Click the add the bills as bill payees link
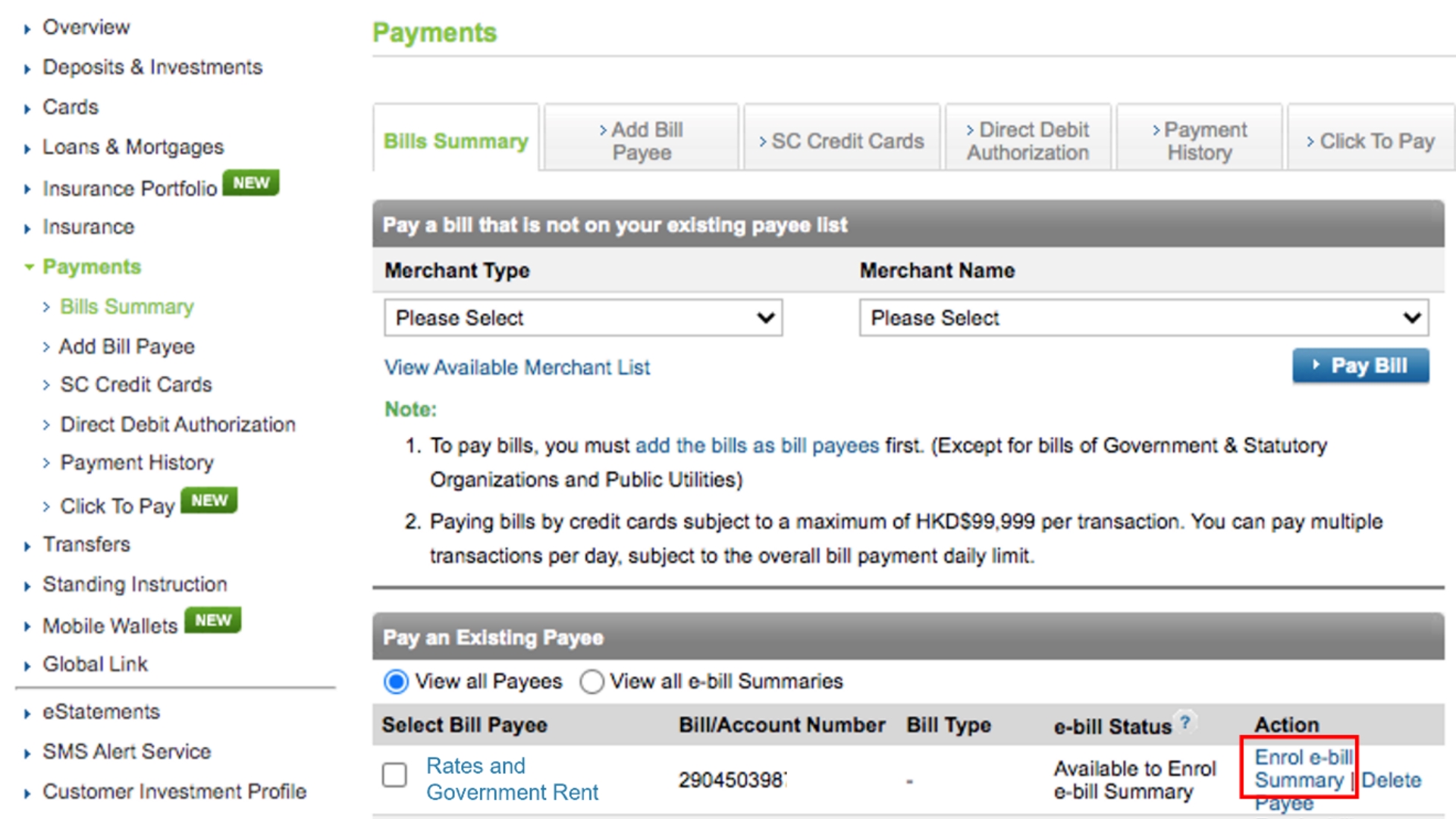 758,445
